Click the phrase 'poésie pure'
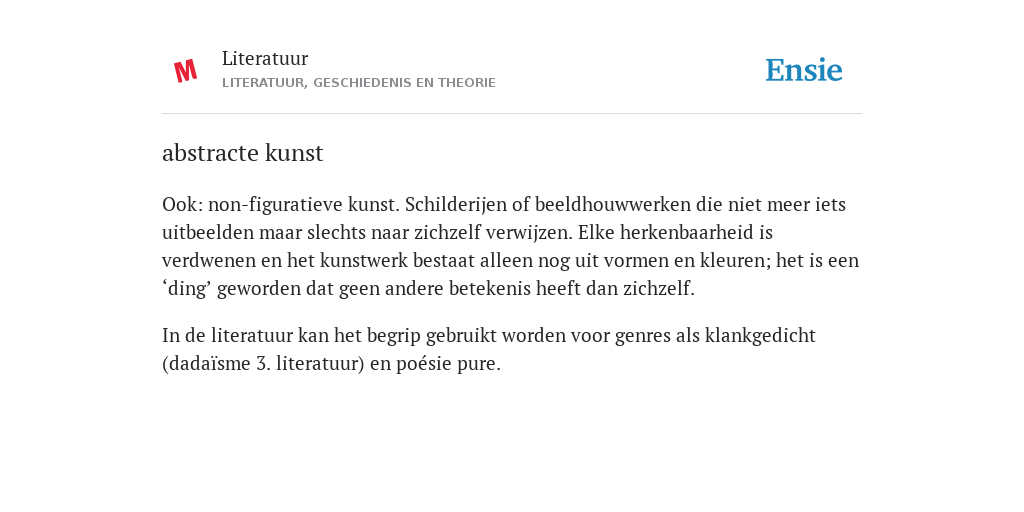 point(446,364)
